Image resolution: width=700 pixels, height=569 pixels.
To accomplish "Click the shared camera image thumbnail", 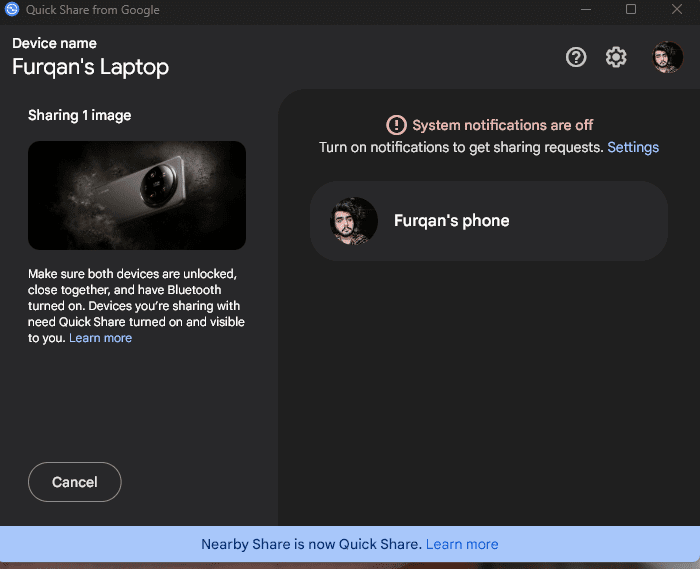I will pos(137,195).
